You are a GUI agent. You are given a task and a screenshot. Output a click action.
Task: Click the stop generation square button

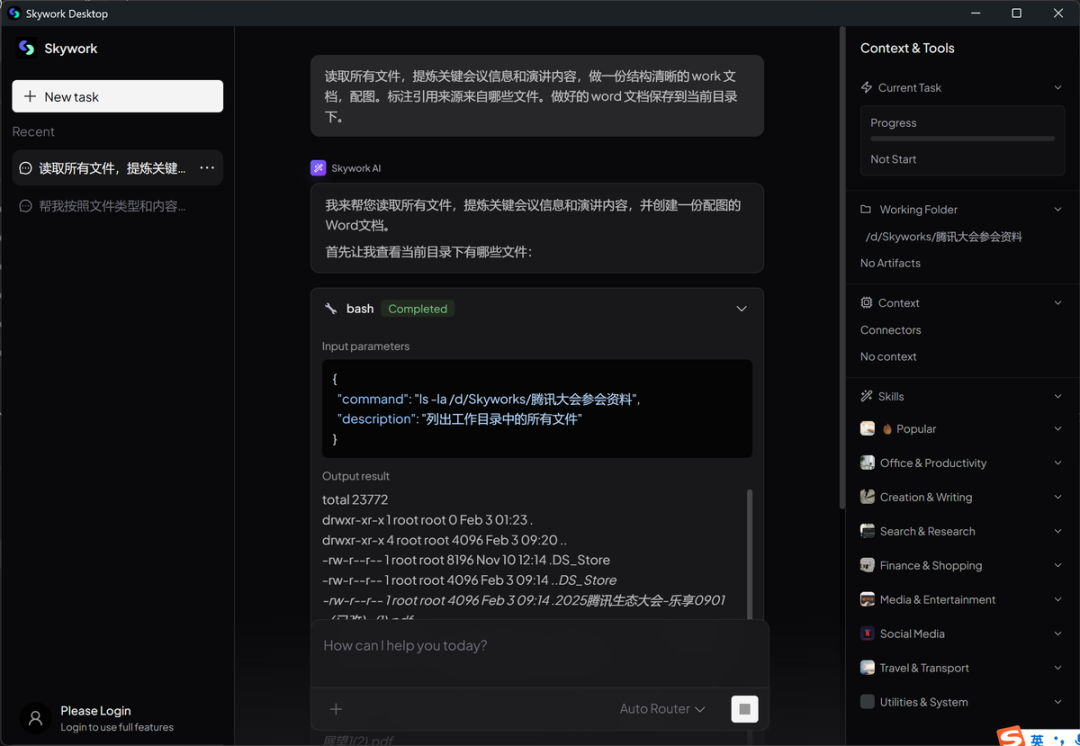(x=744, y=708)
